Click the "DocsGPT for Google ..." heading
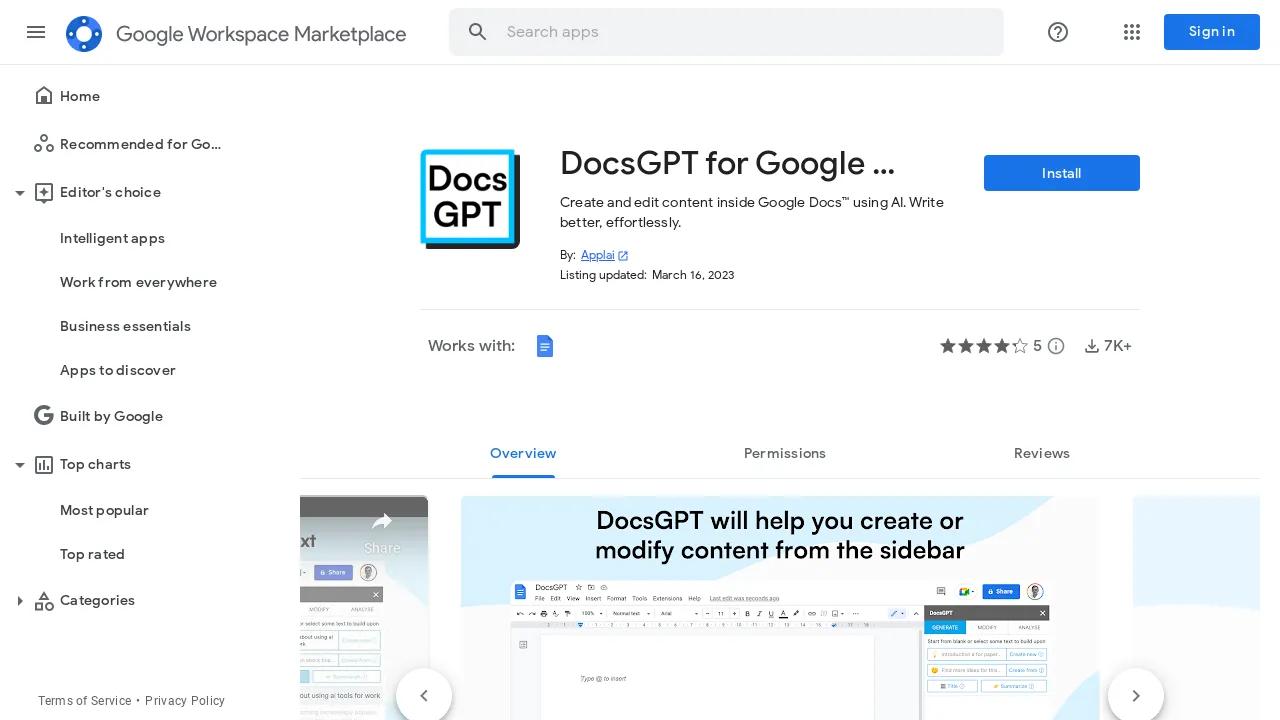The image size is (1280, 720). pos(727,163)
